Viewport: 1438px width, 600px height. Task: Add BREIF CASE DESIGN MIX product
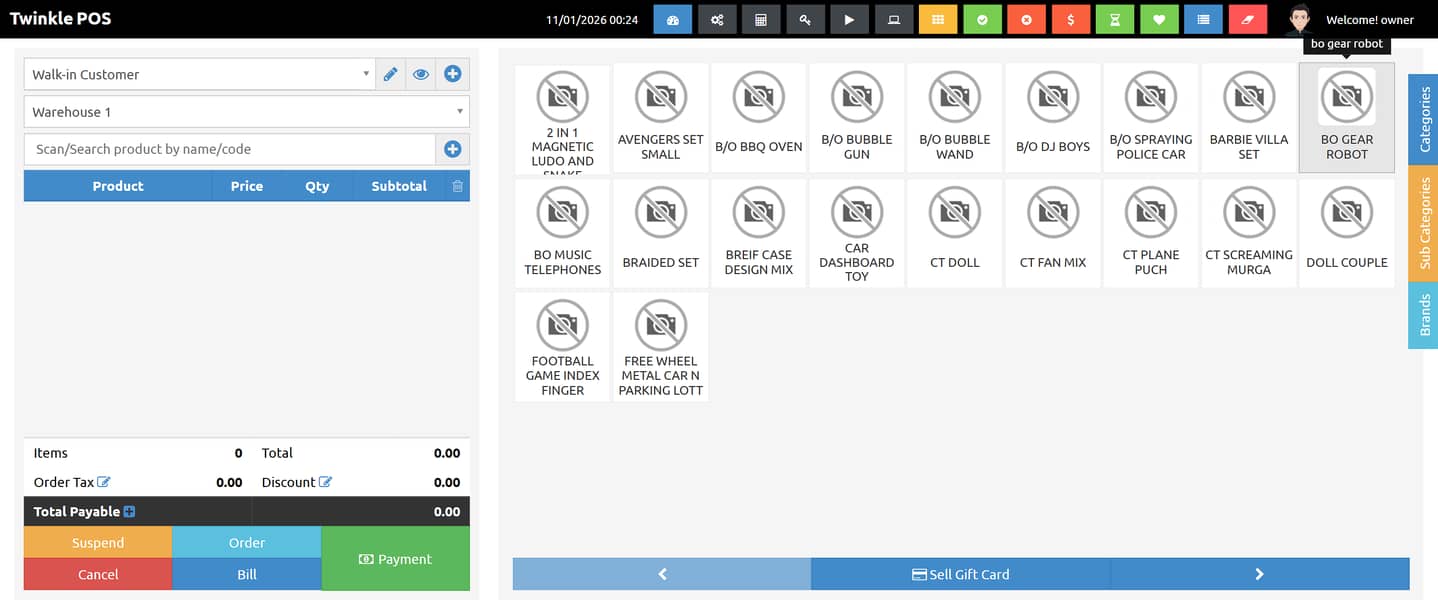[759, 234]
